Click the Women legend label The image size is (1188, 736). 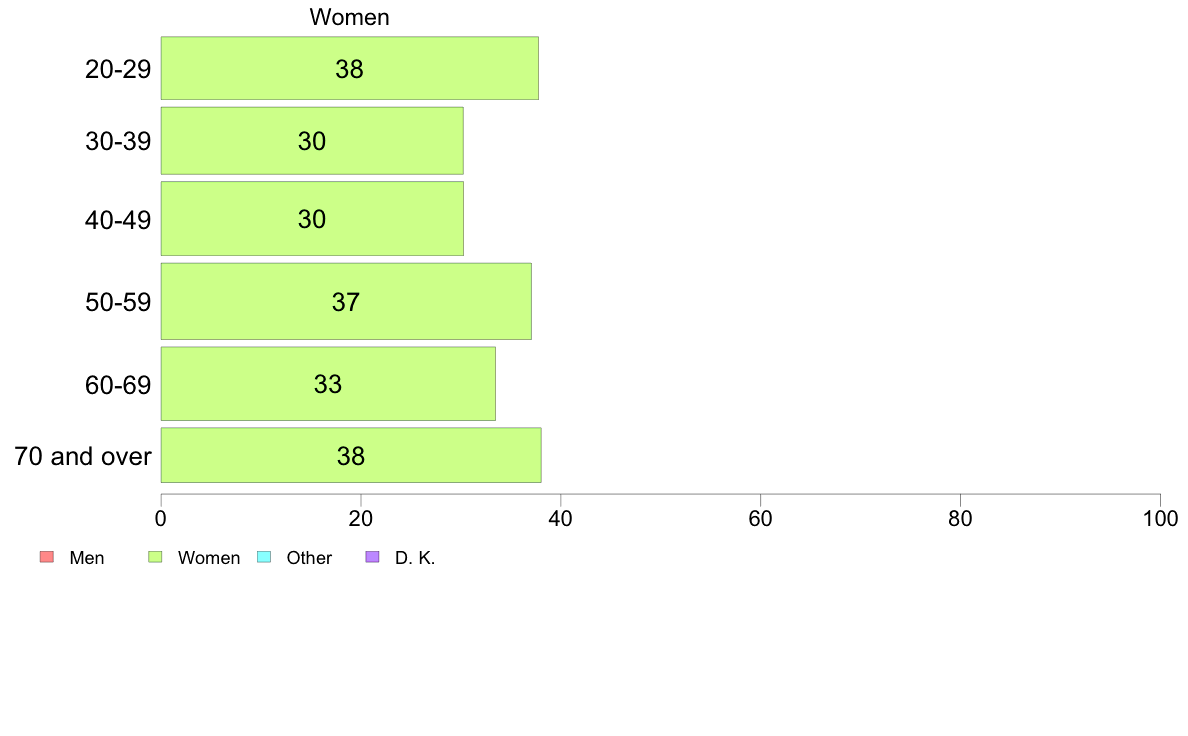[x=208, y=558]
